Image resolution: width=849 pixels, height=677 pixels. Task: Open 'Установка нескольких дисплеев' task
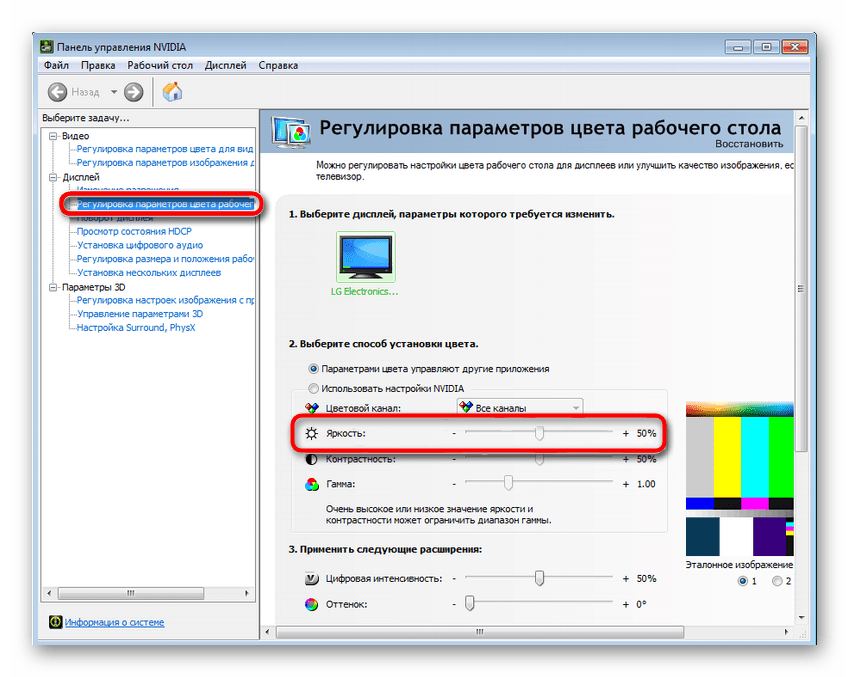pyautogui.click(x=149, y=272)
